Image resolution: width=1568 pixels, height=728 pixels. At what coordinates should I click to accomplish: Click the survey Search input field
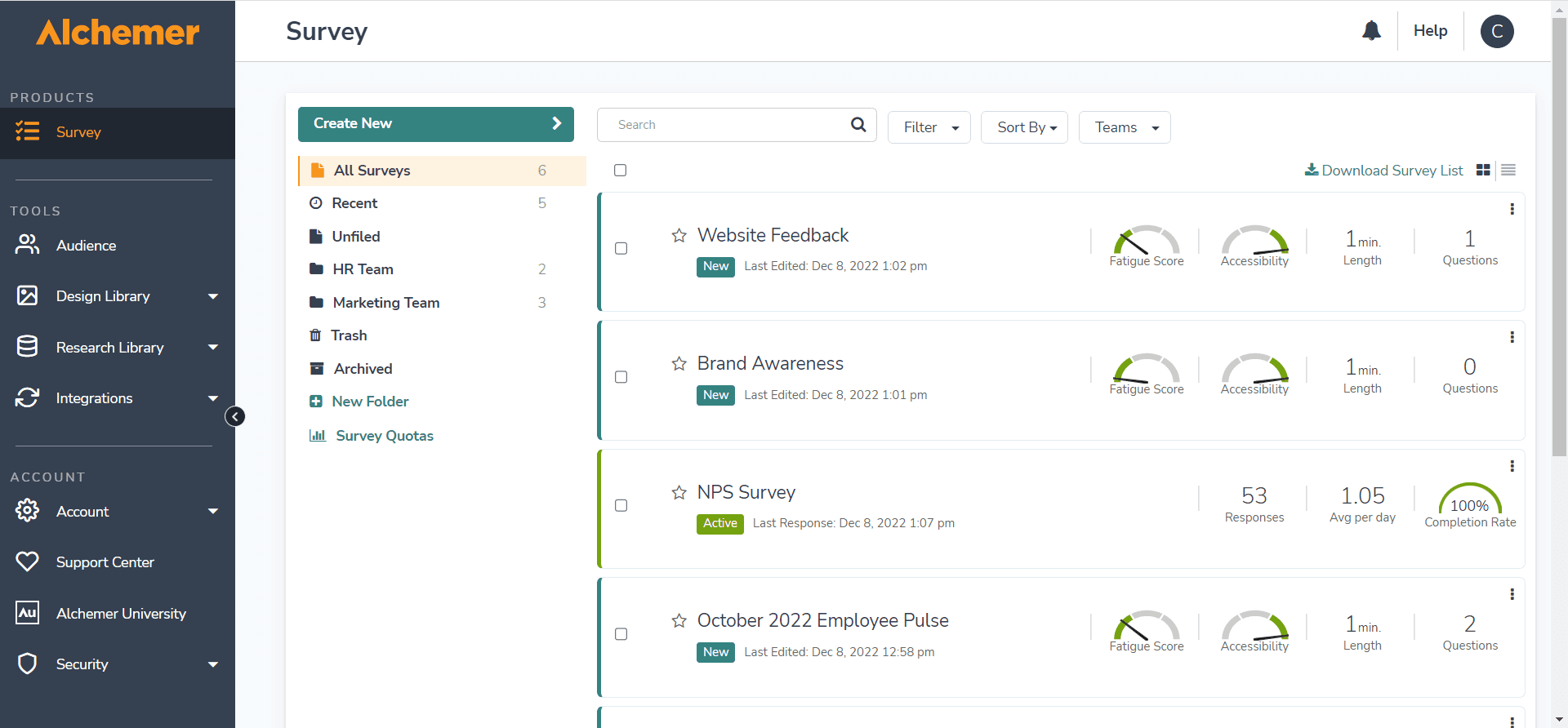click(x=737, y=125)
